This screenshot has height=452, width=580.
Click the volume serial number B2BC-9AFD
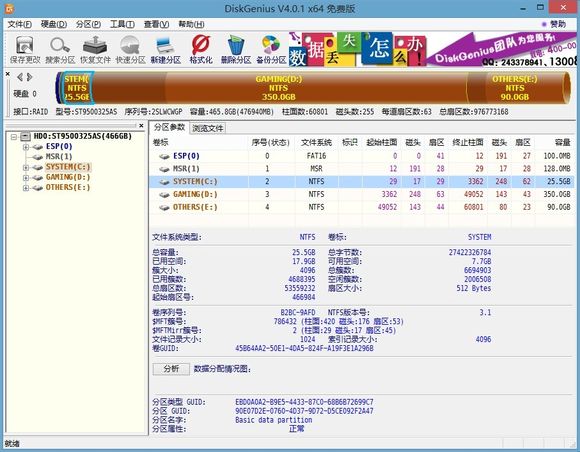click(x=297, y=313)
